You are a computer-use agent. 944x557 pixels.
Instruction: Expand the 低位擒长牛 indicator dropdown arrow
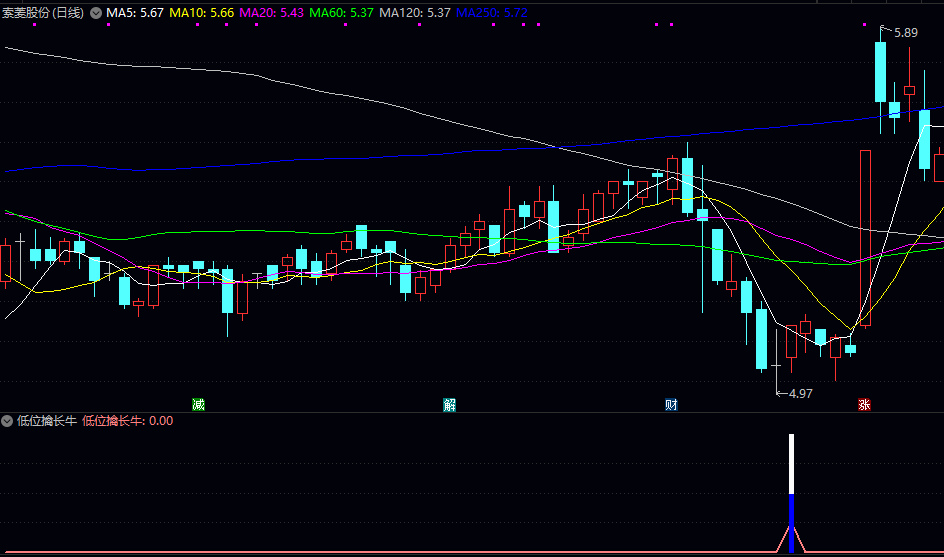[x=7, y=421]
